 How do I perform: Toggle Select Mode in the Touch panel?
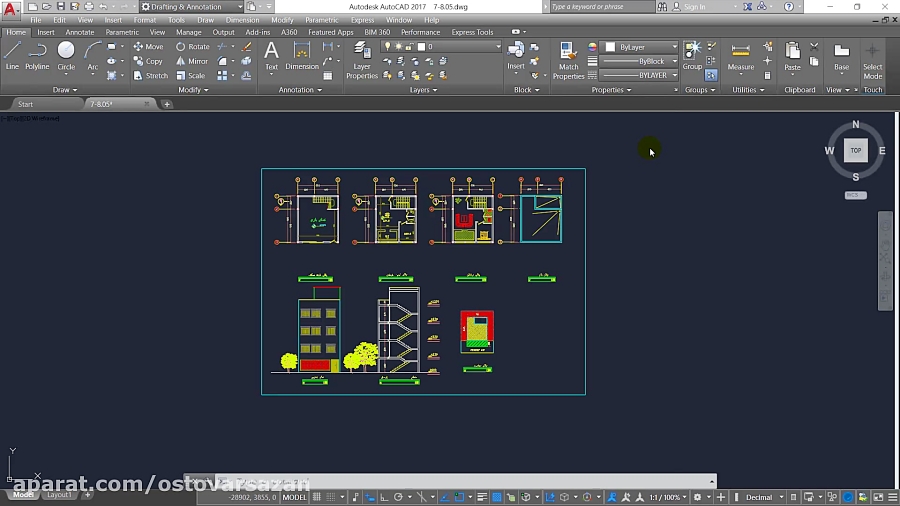point(872,60)
